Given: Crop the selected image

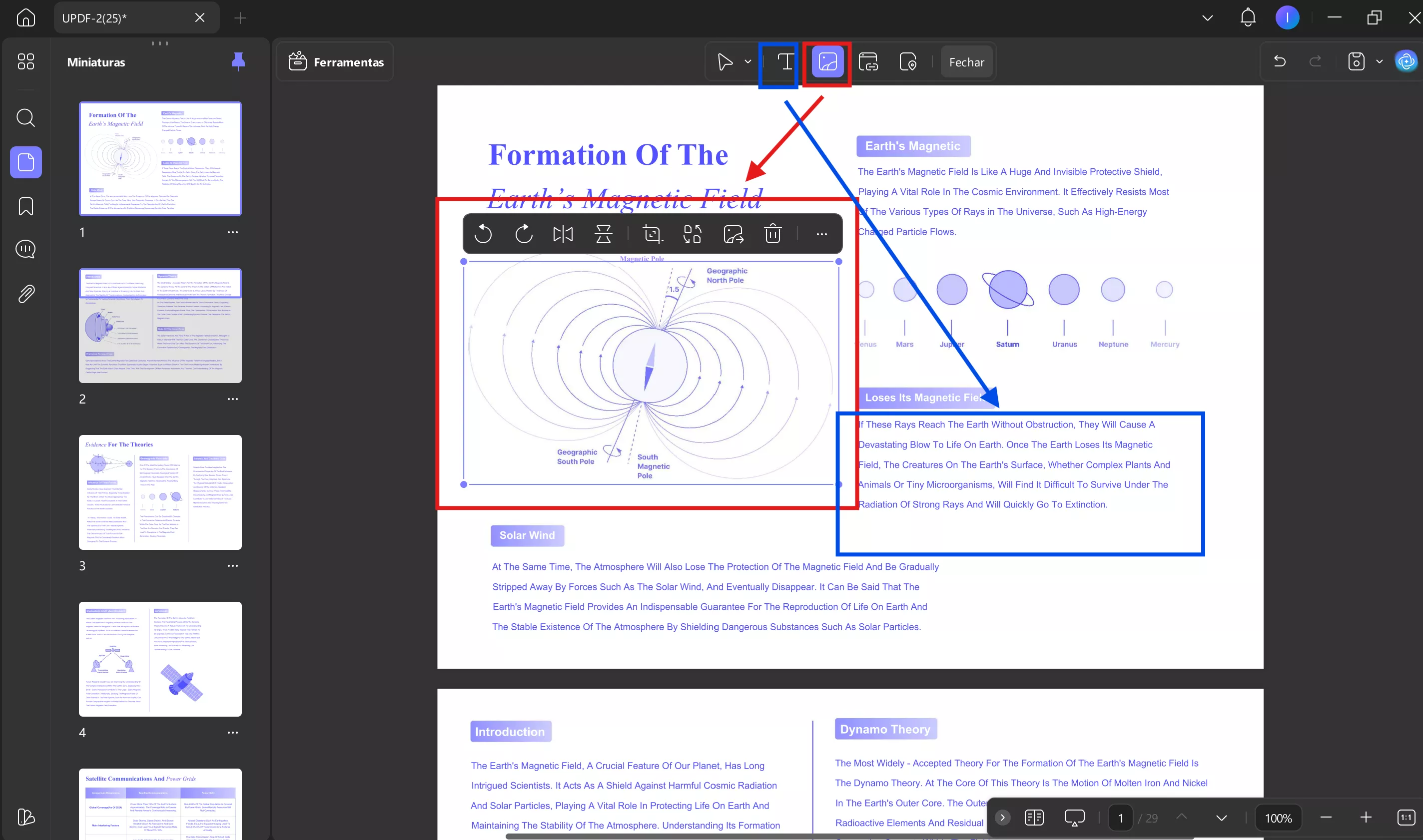Looking at the screenshot, I should click(653, 234).
